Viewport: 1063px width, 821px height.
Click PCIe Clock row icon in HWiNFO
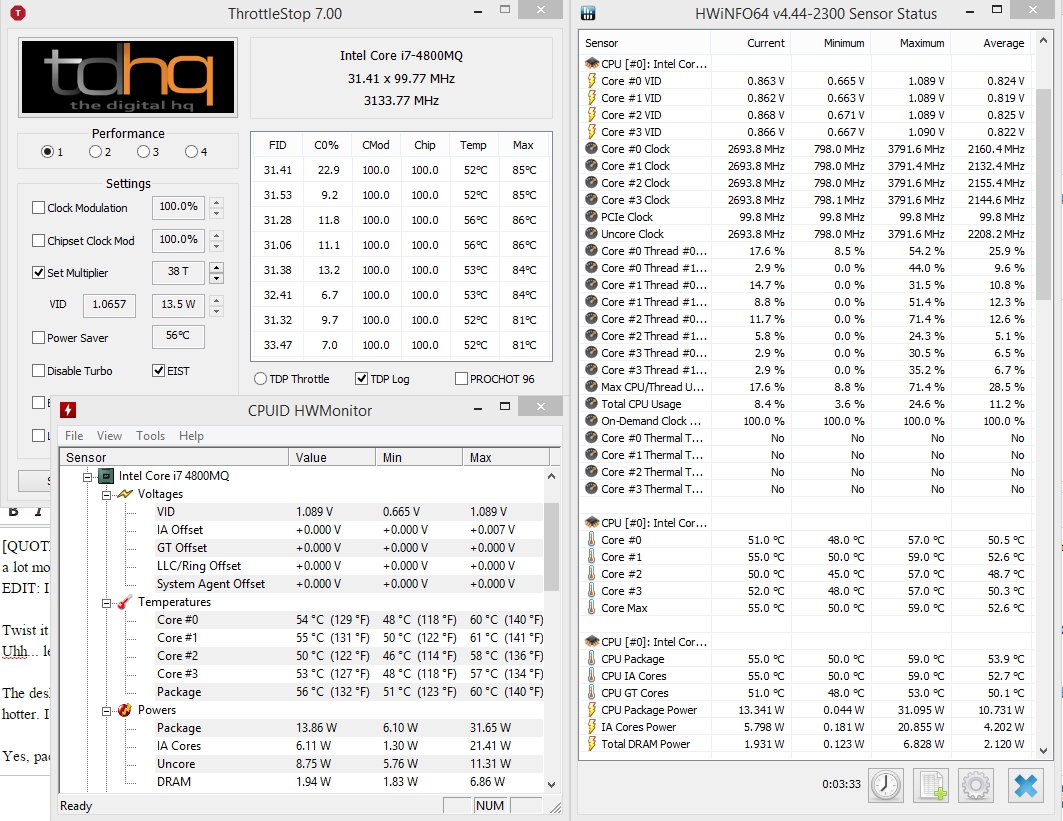591,217
